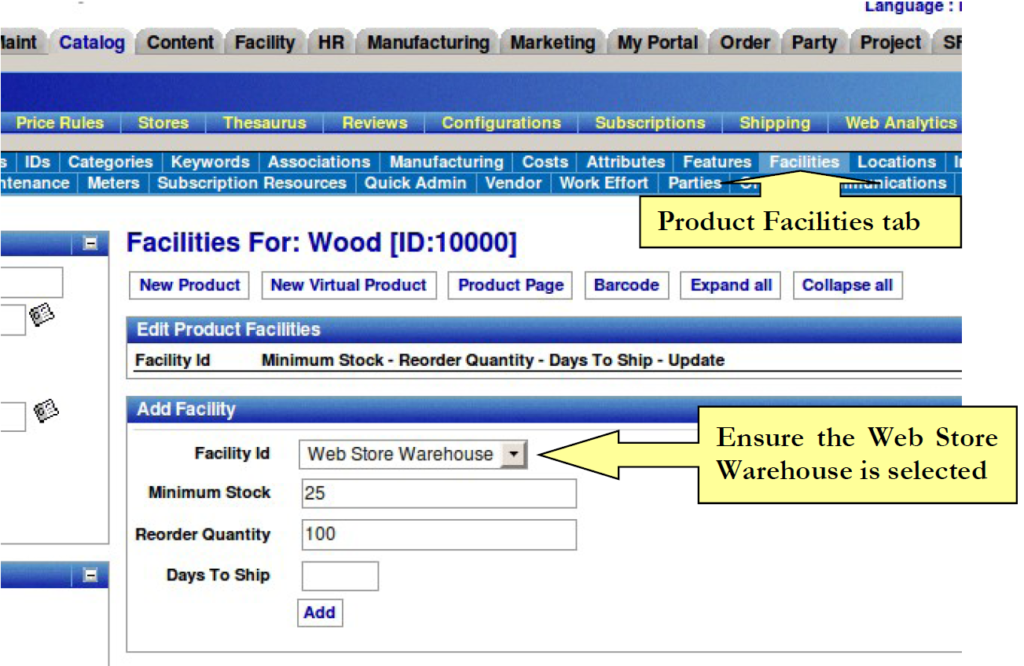Screen dimensions: 1024x666
Task: Switch to the Facilities product tab
Action: tap(804, 162)
